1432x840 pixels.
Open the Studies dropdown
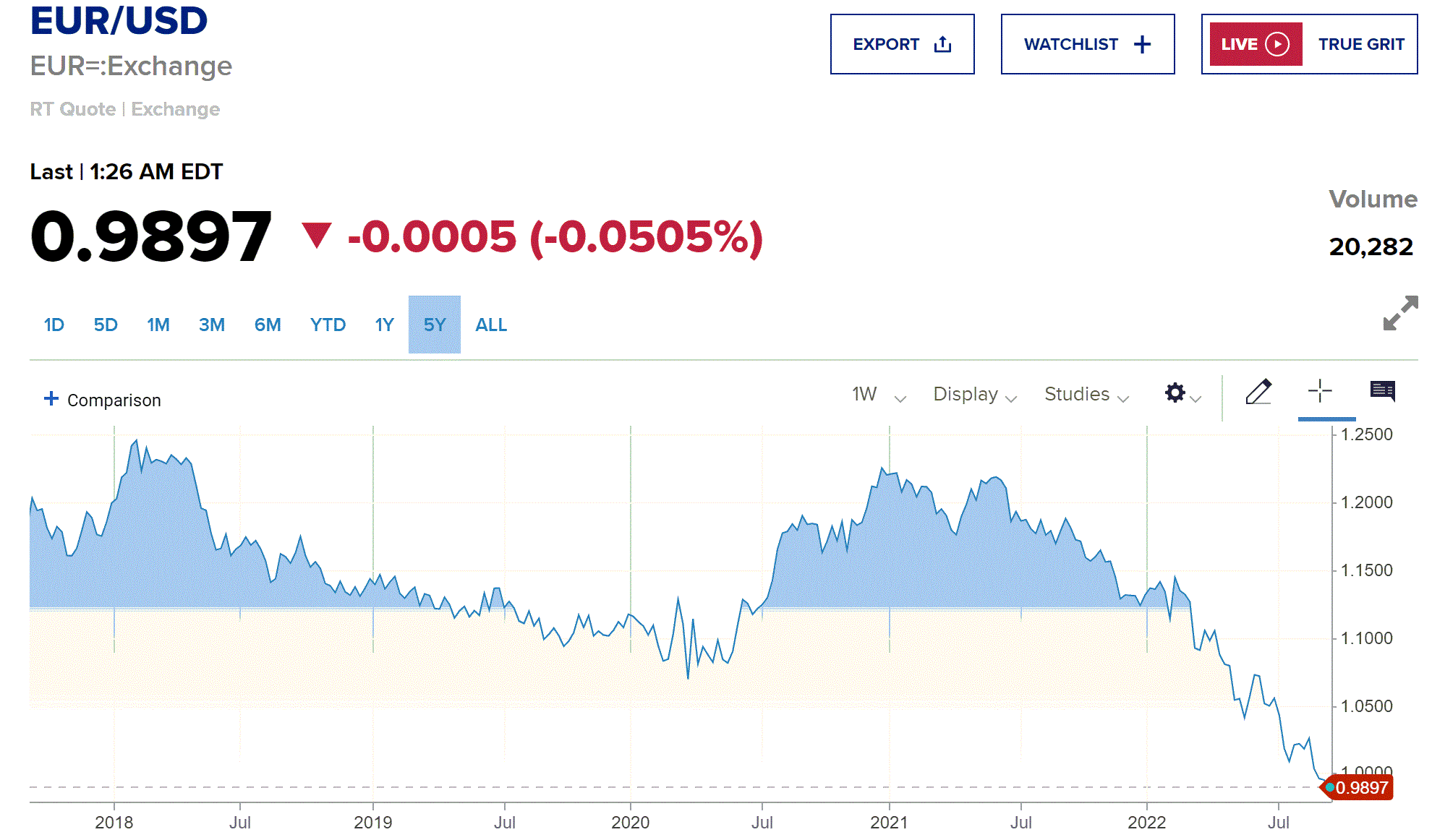[1086, 394]
